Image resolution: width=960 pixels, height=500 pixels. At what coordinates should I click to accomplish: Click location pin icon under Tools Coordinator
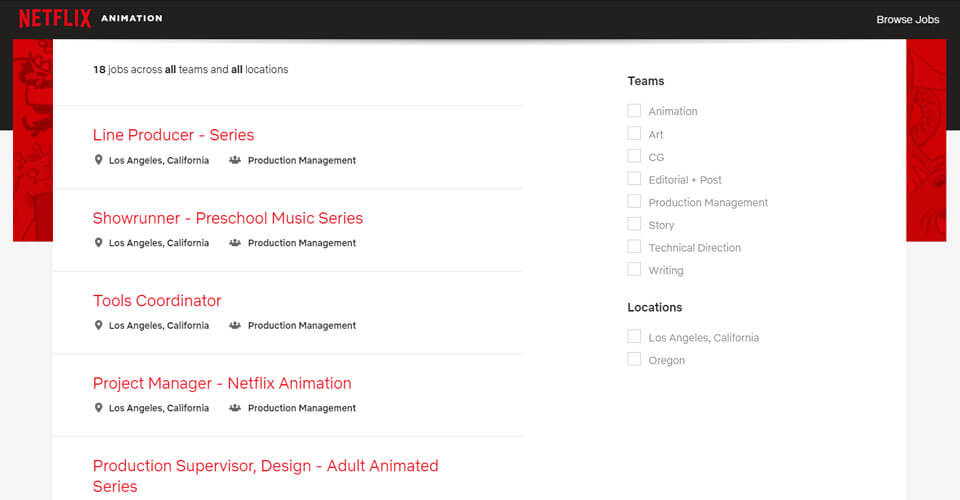tap(98, 325)
